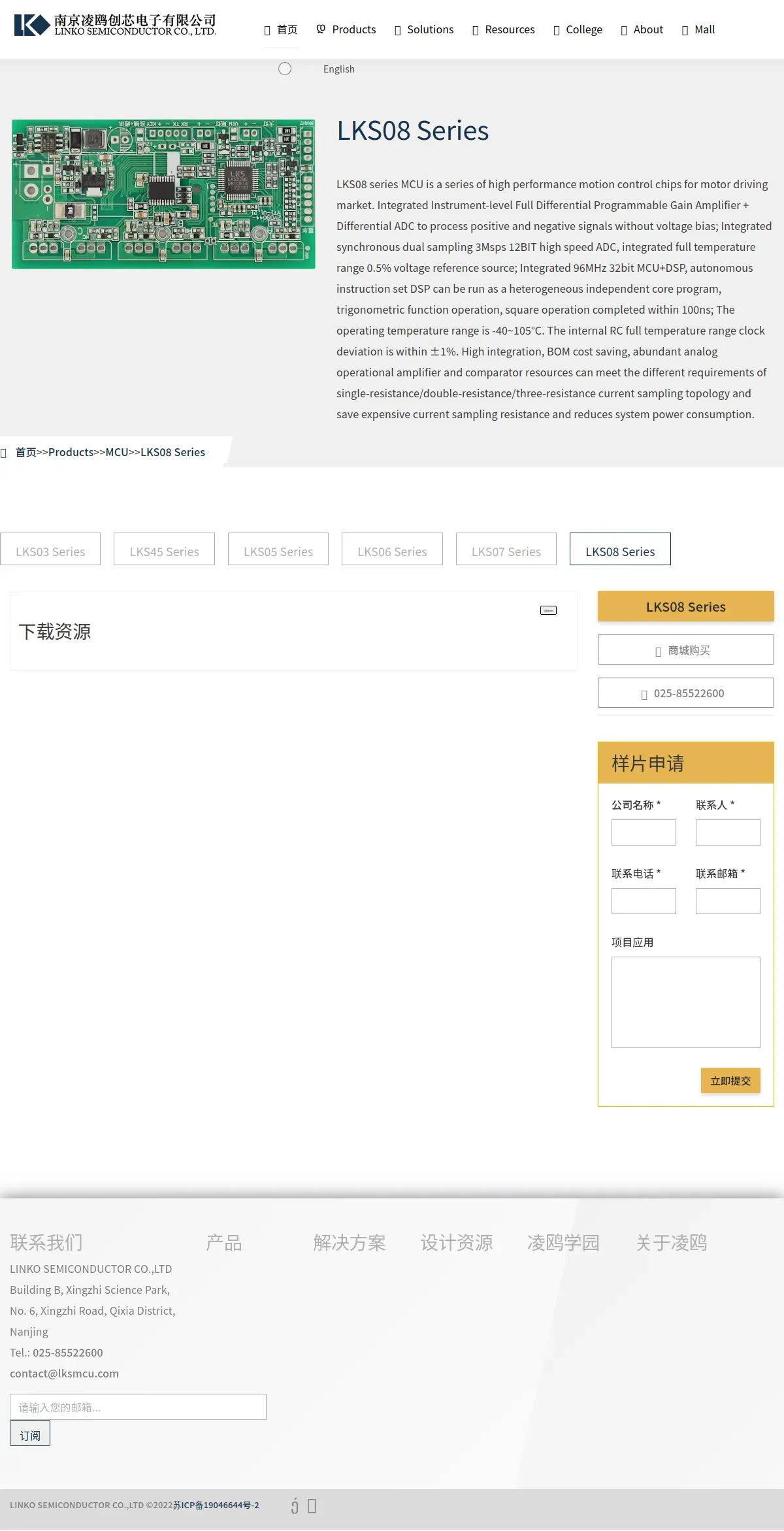
Task: Open the 凌鸥学园 footer link
Action: pyautogui.click(x=564, y=1242)
